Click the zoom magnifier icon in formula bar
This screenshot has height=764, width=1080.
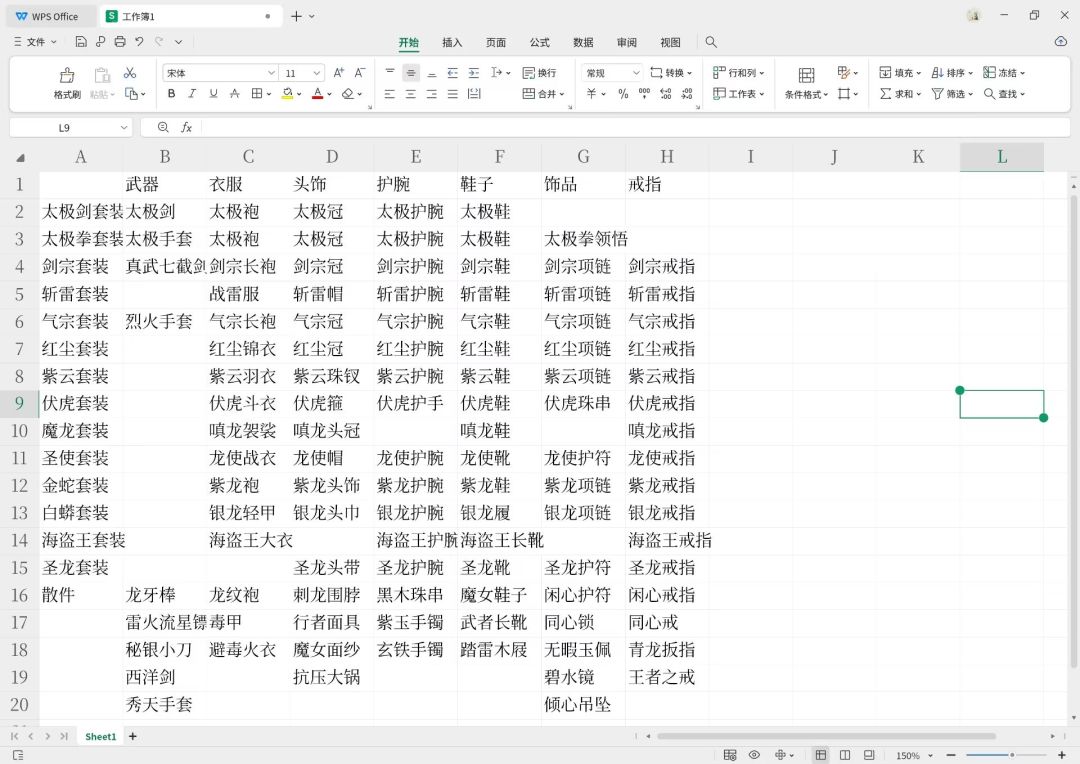(163, 127)
